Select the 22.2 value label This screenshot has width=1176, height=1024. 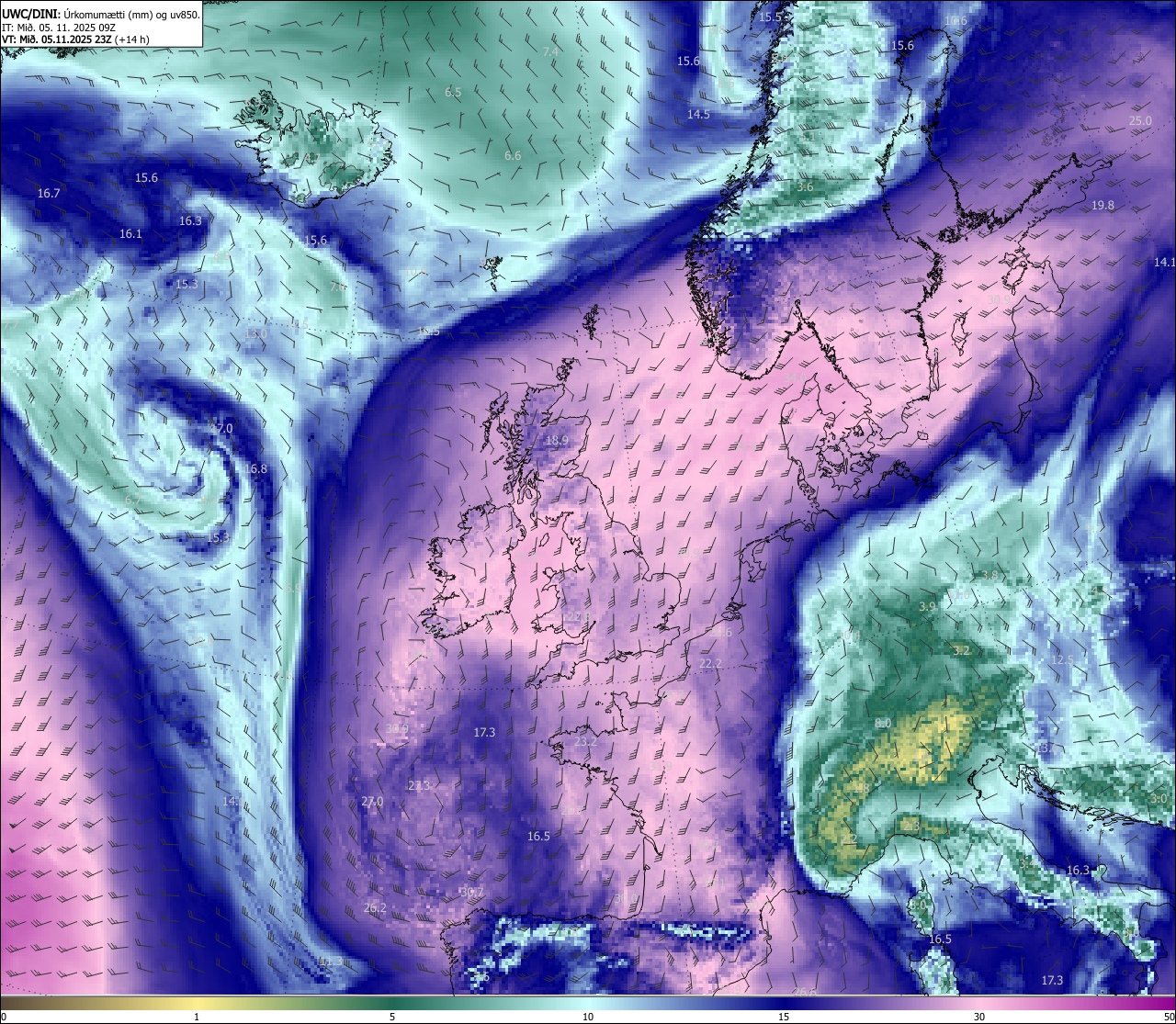pos(710,663)
